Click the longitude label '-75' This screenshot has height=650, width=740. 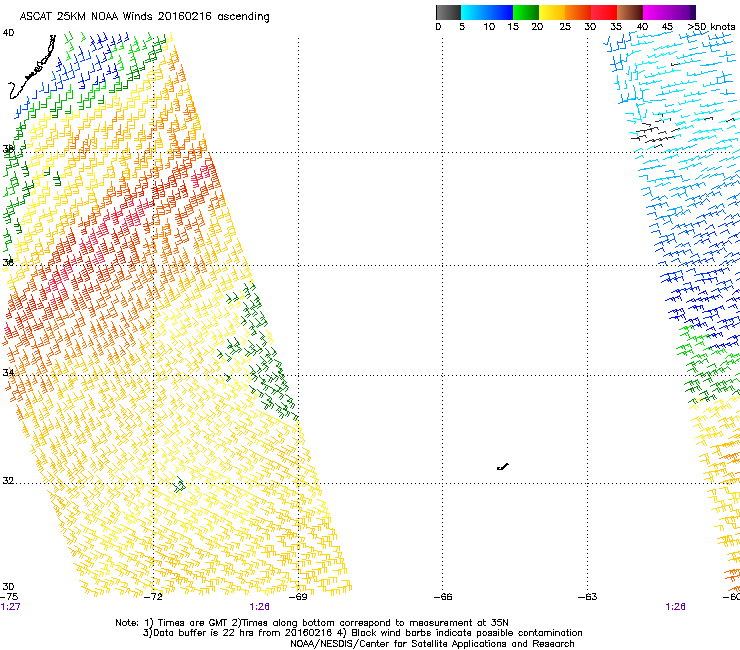9,596
